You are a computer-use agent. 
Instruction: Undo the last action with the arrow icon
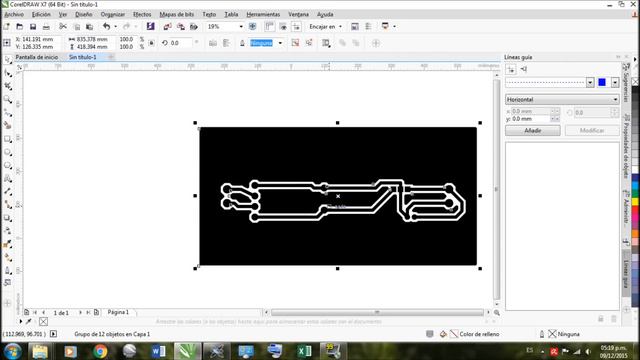pyautogui.click(x=107, y=27)
